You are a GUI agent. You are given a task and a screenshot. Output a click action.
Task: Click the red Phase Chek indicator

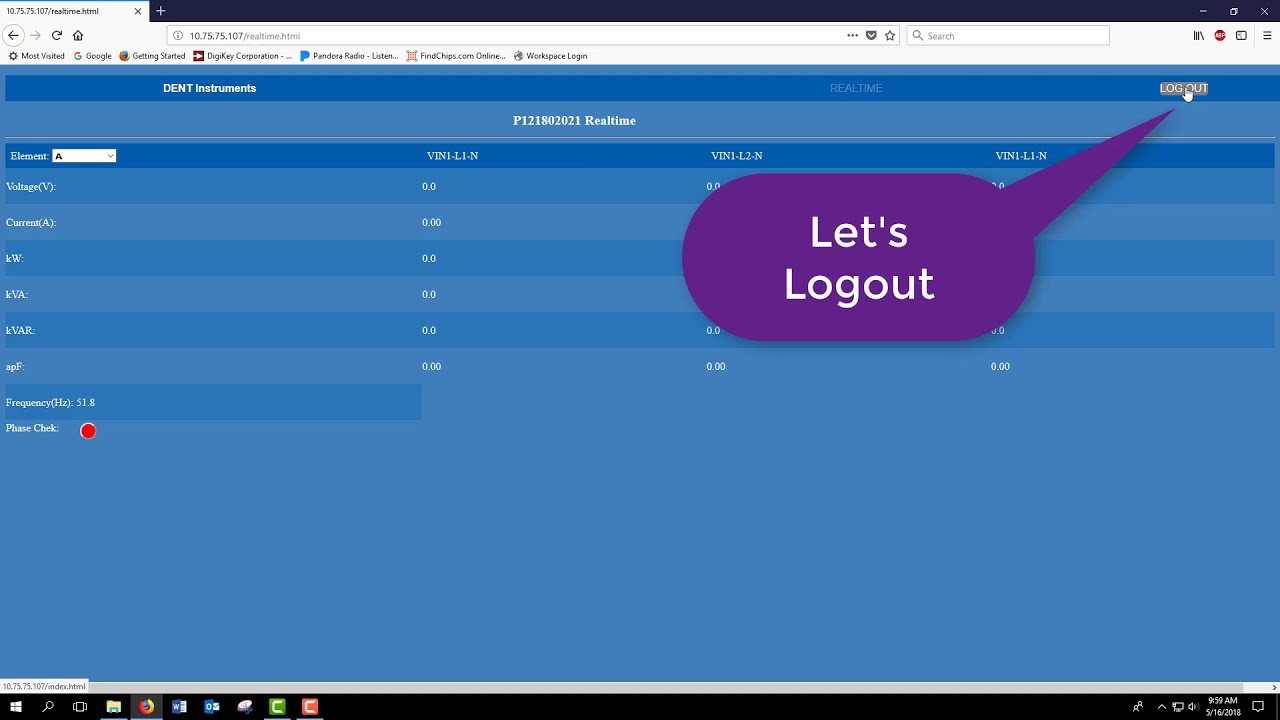click(x=88, y=431)
